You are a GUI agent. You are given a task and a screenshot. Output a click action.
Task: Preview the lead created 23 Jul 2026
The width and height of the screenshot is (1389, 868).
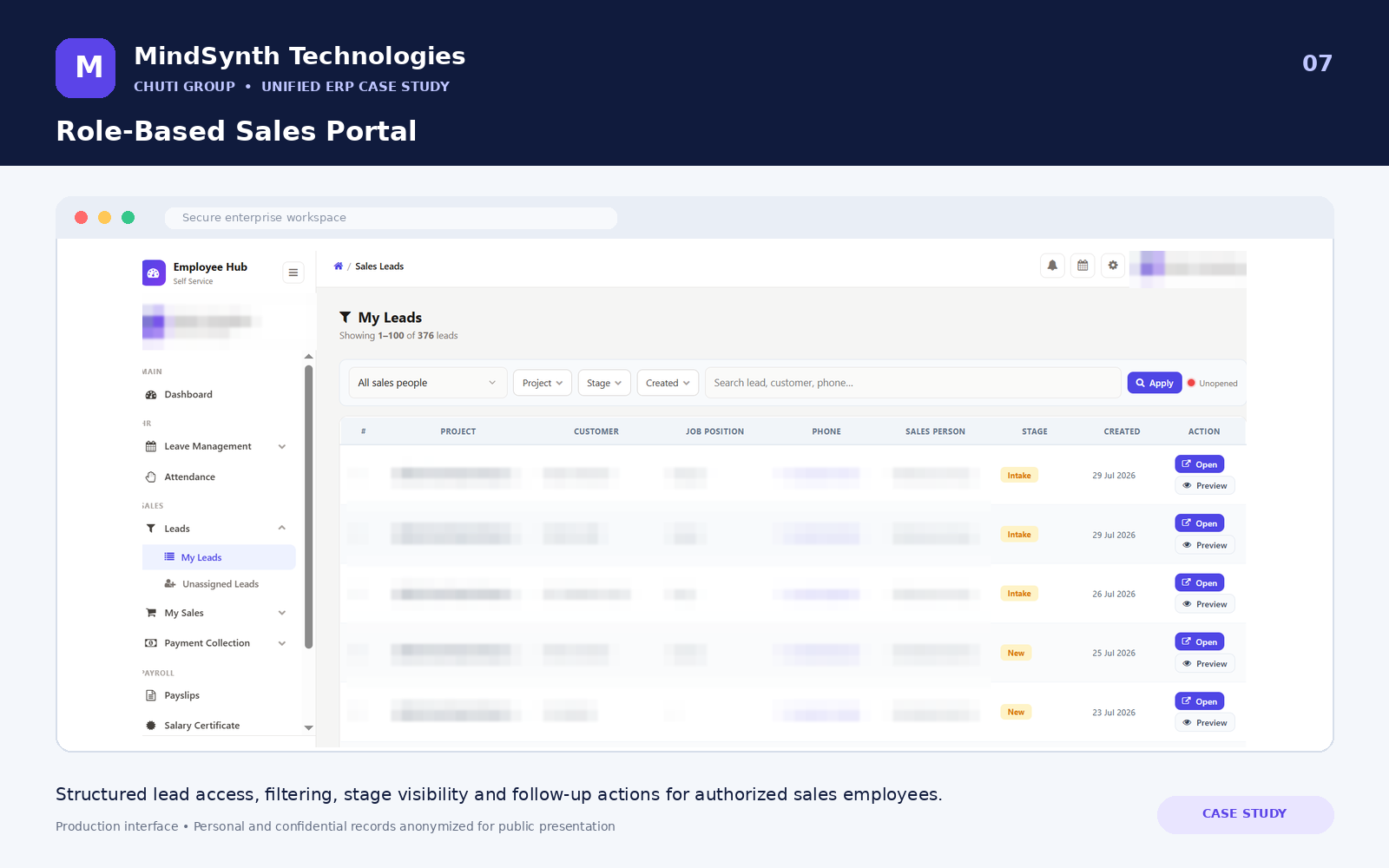[x=1205, y=723]
